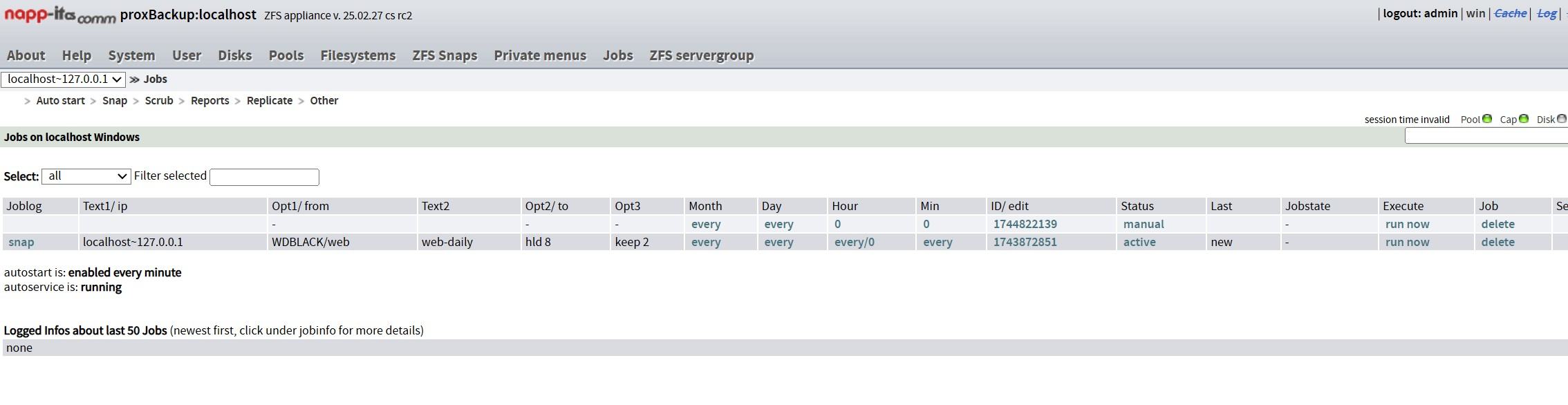Click Day 'every' for snap job
The width and height of the screenshot is (1568, 405).
[778, 243]
